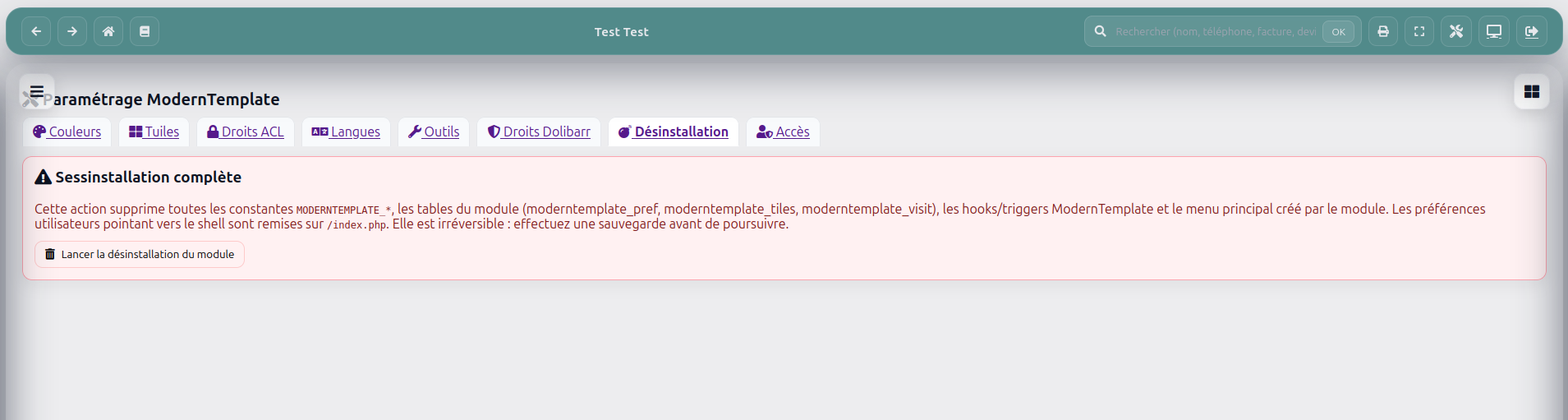Select the Droits ACL tab
The width and height of the screenshot is (1568, 420).
click(x=246, y=132)
